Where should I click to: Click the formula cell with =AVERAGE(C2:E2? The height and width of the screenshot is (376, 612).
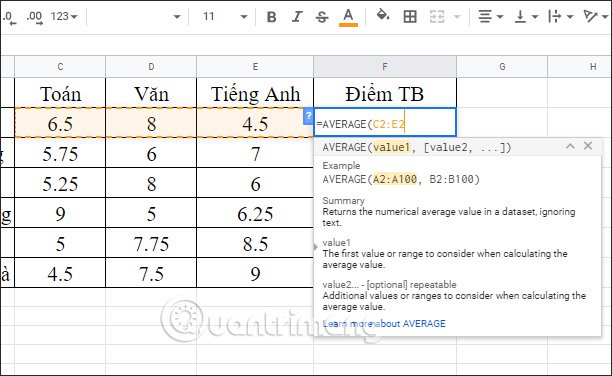coord(385,123)
